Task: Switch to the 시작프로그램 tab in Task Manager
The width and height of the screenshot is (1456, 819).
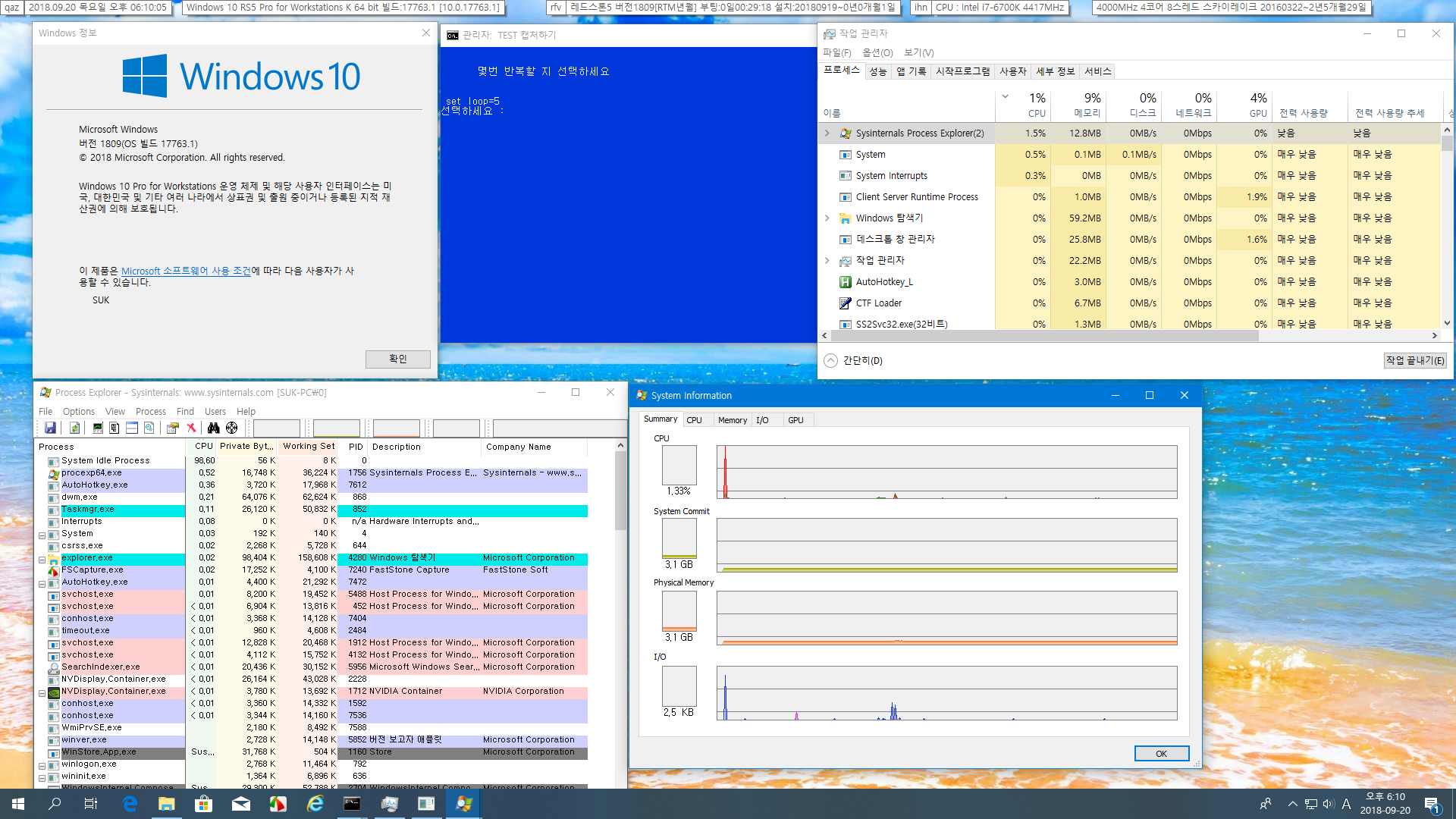Action: click(962, 71)
